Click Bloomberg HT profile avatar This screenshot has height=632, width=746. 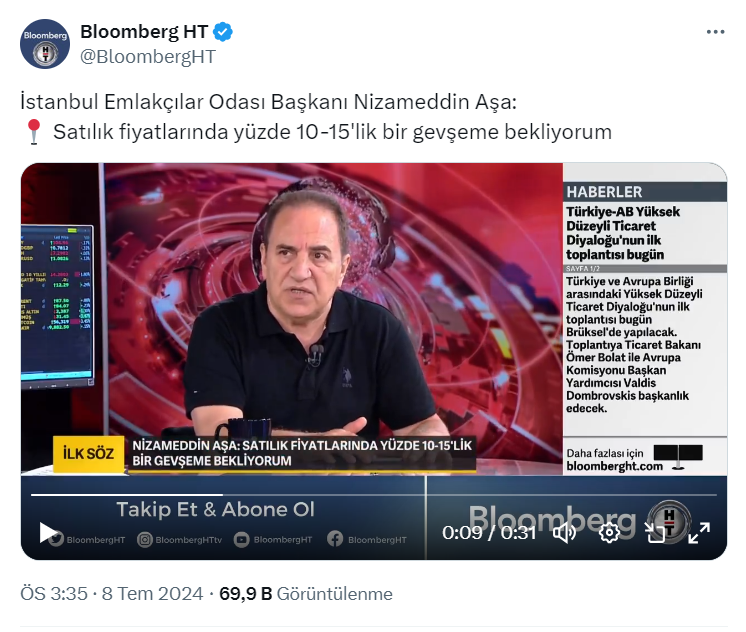click(45, 44)
